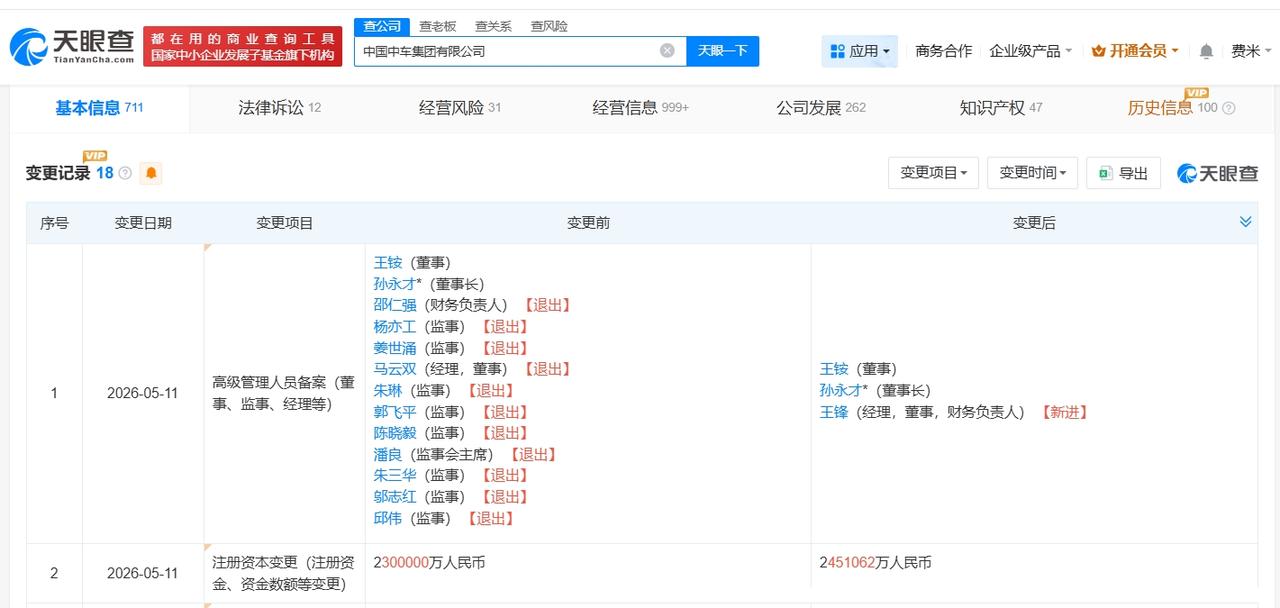Viewport: 1280px width, 608px height.
Task: Select the 经营信息 999+ tab
Action: pyautogui.click(x=640, y=108)
